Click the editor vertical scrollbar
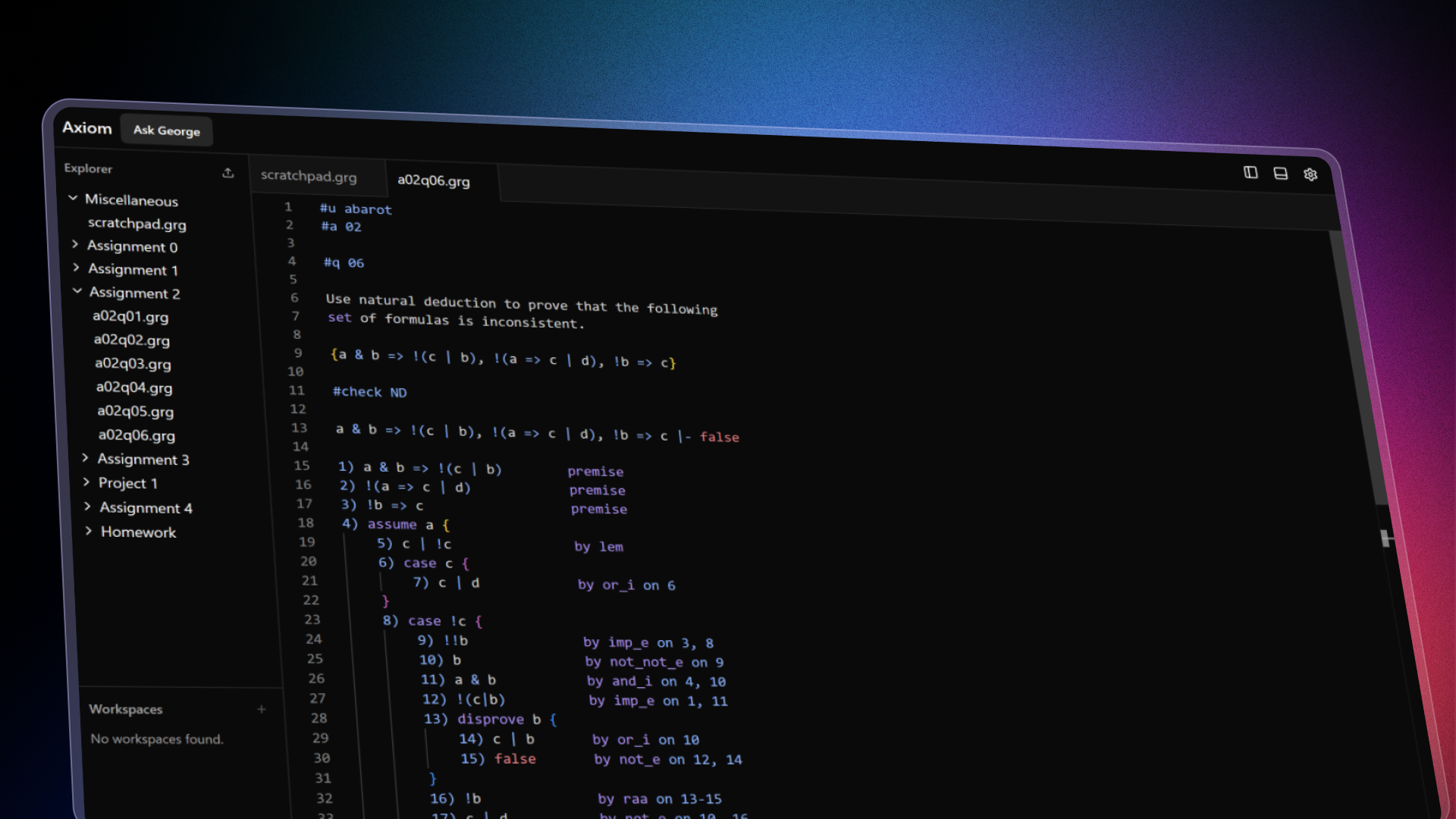 click(x=1357, y=364)
